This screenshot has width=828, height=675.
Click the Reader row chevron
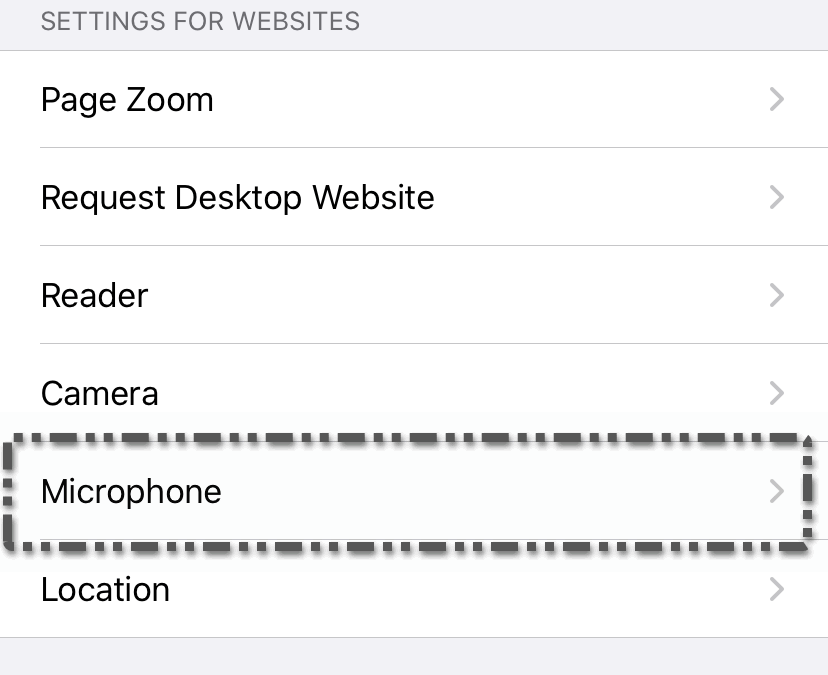pyautogui.click(x=776, y=296)
